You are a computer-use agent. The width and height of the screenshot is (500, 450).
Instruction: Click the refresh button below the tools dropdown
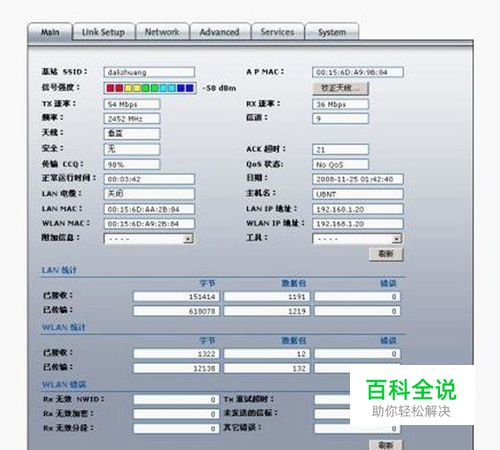coord(386,254)
